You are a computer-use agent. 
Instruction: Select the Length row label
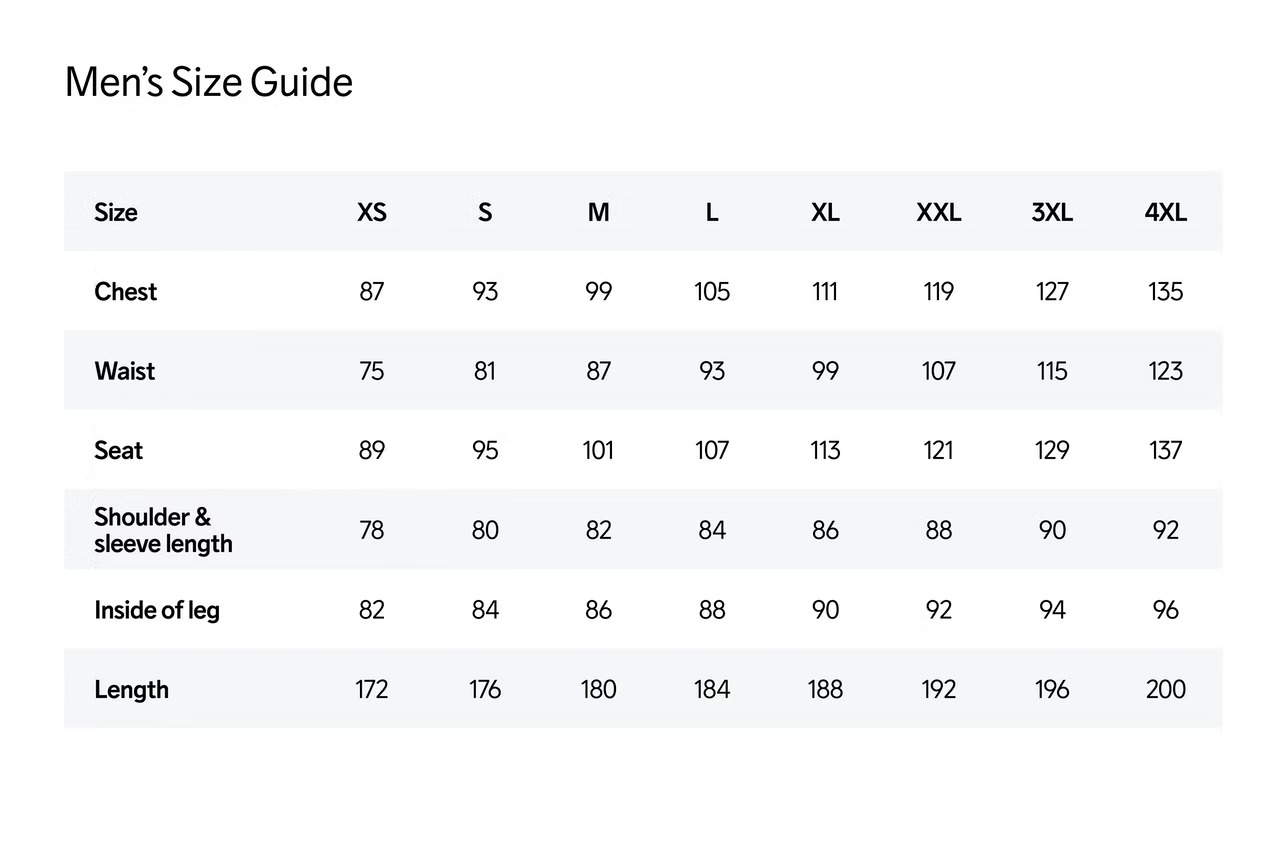click(x=131, y=690)
